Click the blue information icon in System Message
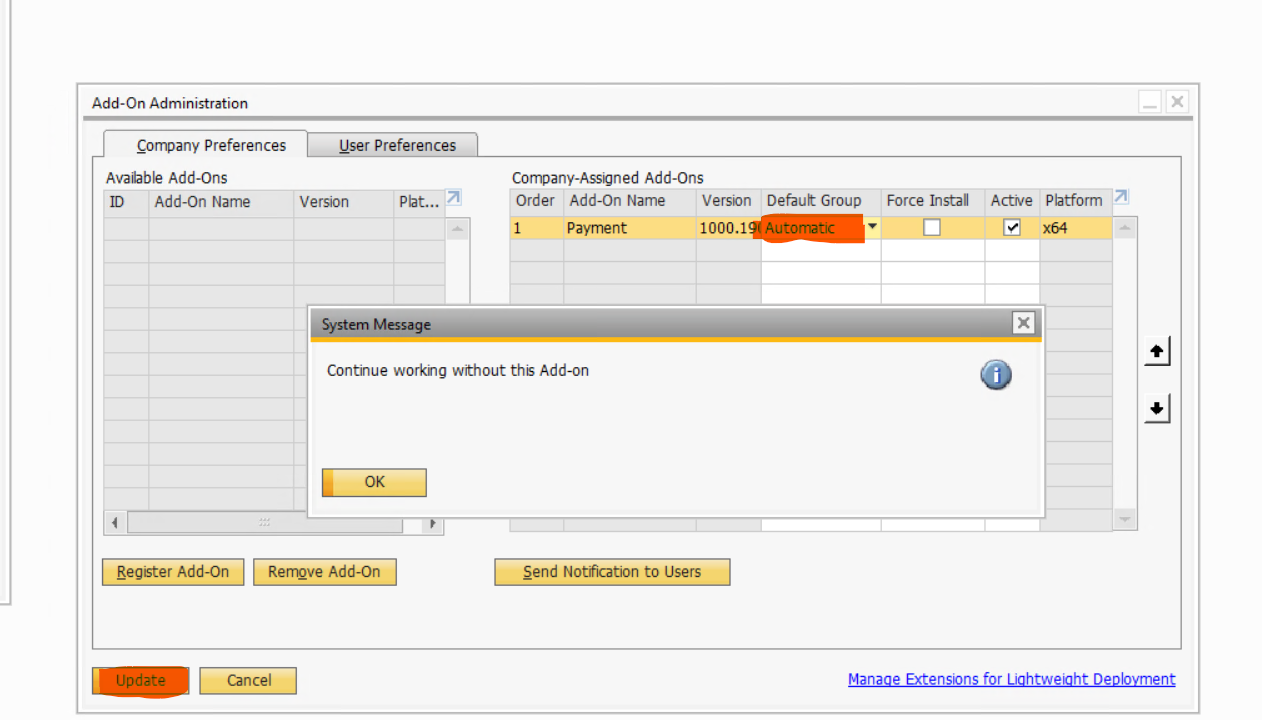 [x=996, y=375]
